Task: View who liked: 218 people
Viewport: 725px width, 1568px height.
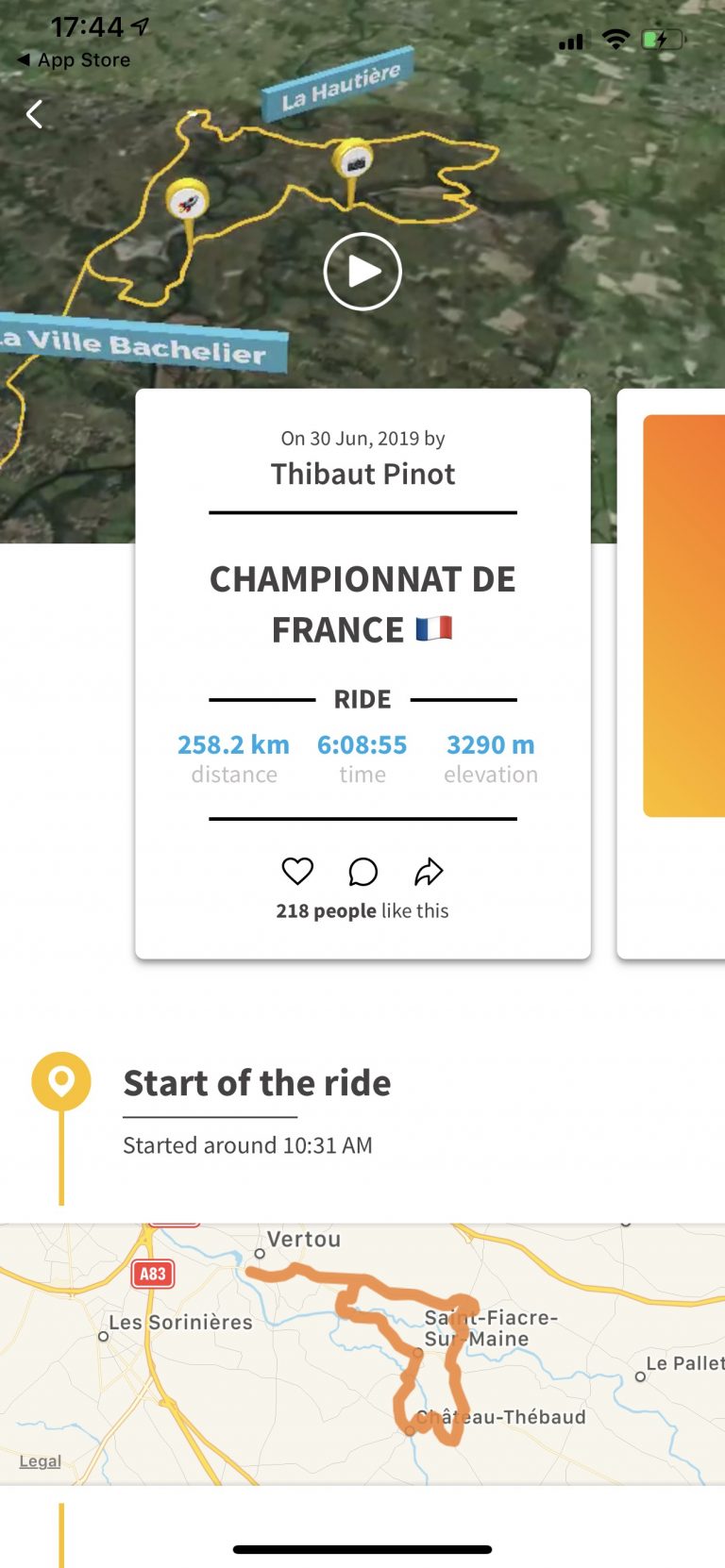Action: pyautogui.click(x=326, y=910)
